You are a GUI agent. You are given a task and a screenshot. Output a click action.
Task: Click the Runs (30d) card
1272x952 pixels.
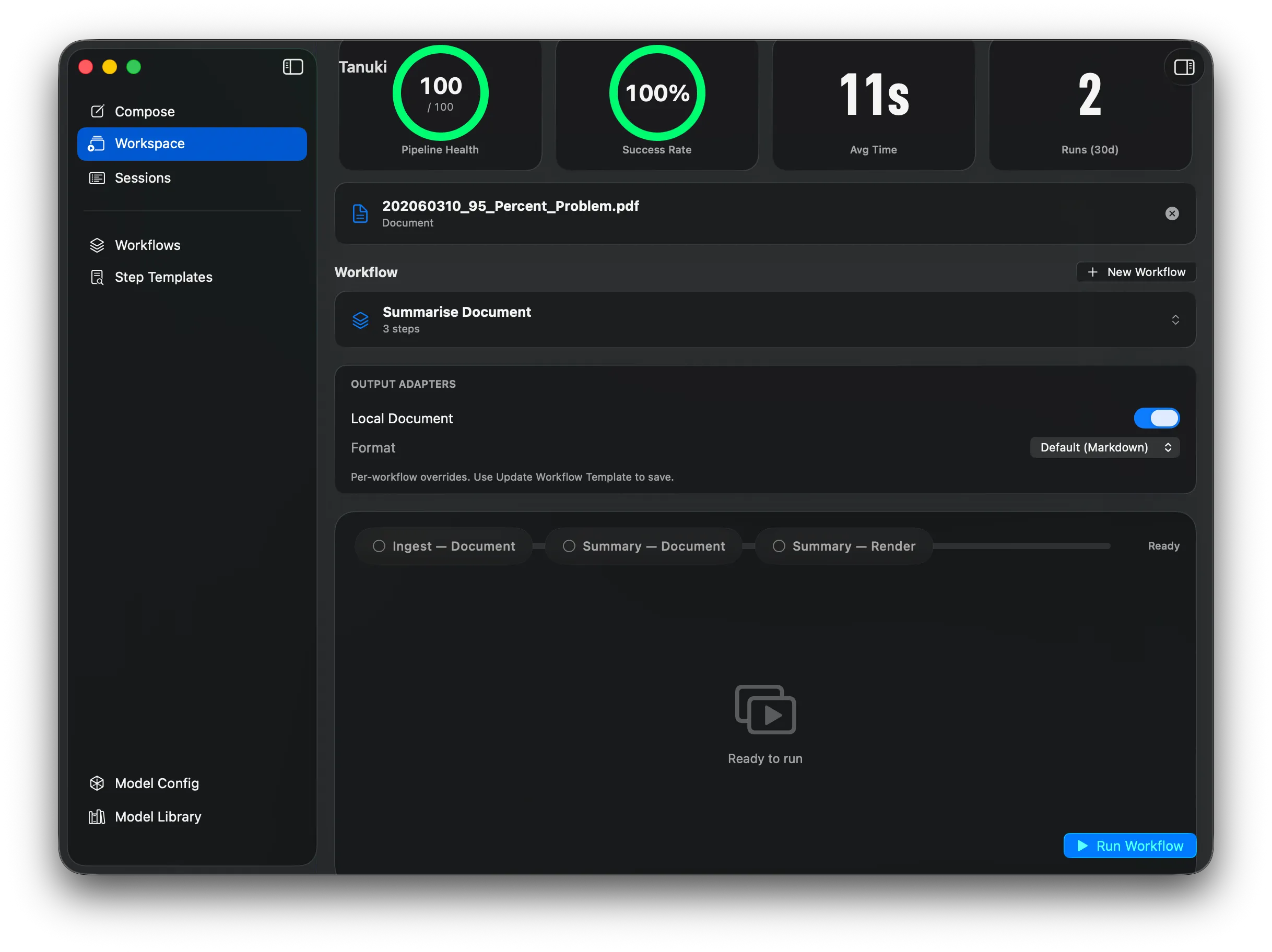tap(1090, 104)
